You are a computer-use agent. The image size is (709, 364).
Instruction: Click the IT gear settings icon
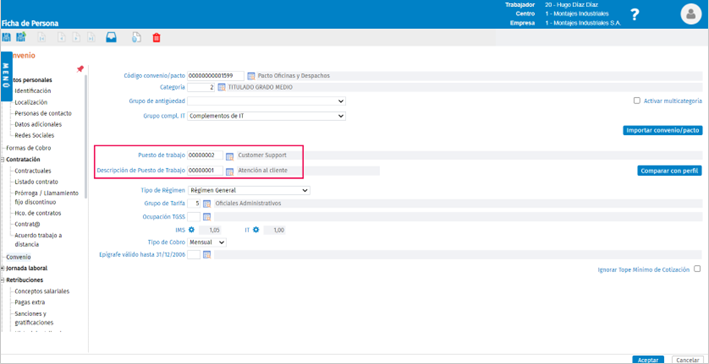[x=256, y=230]
